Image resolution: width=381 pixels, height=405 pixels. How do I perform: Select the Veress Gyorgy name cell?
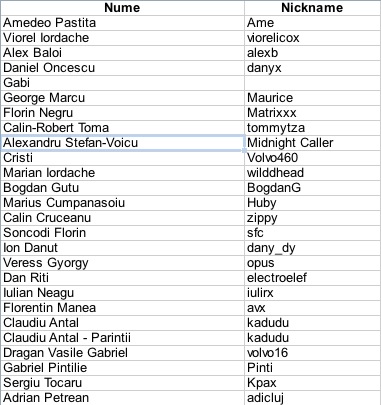(x=122, y=263)
